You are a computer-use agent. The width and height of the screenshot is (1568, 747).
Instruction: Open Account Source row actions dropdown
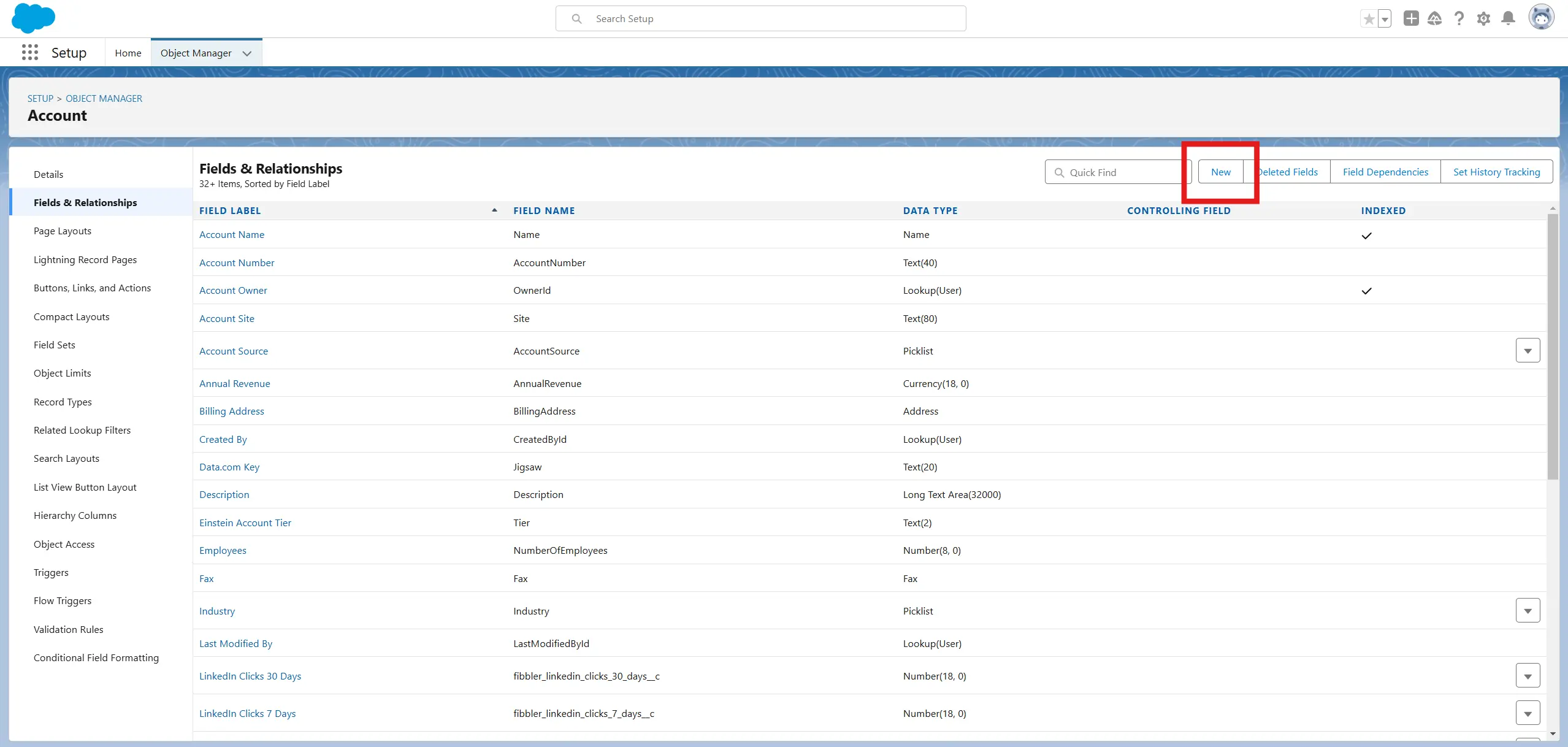(x=1528, y=351)
